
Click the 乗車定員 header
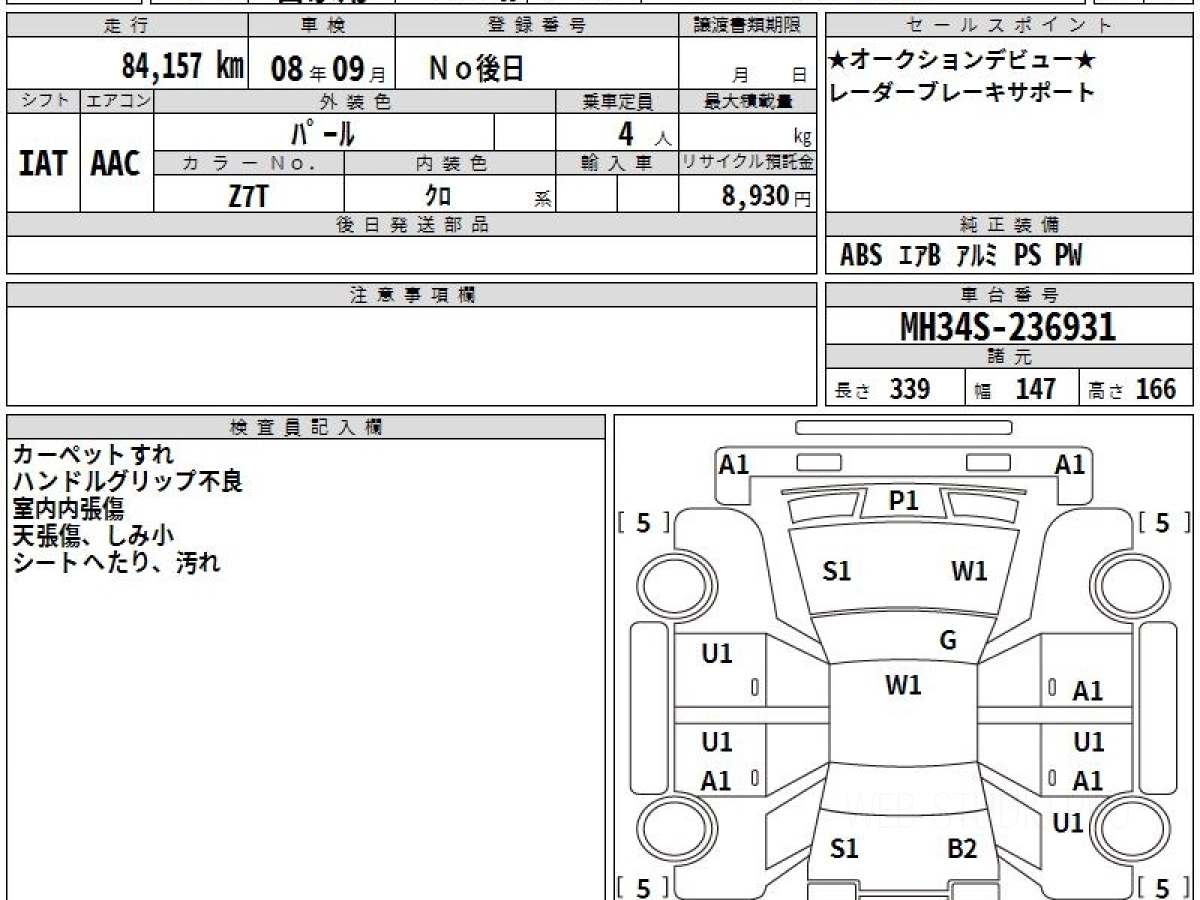pos(617,101)
